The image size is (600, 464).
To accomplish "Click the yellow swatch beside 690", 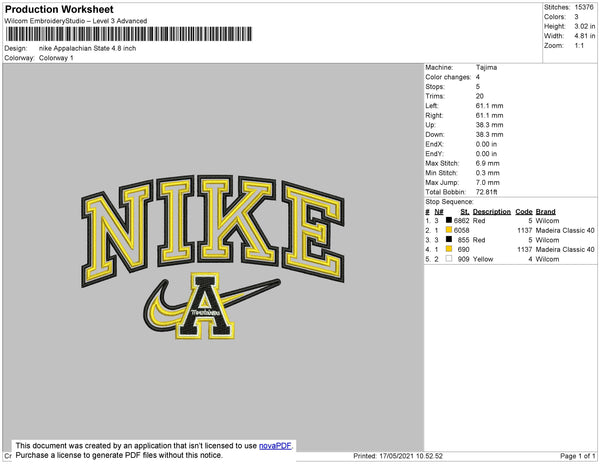I will coord(449,249).
